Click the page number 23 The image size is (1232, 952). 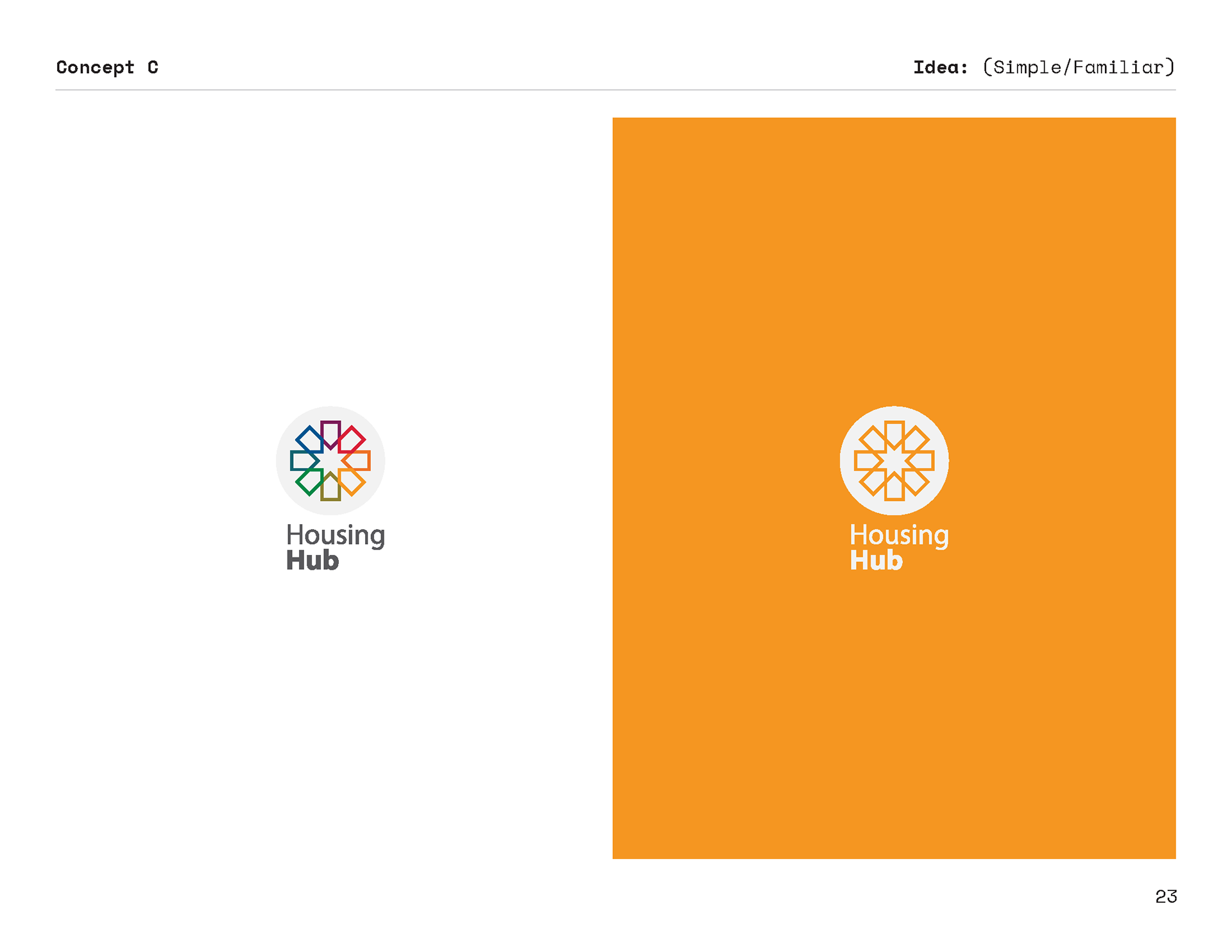pos(1166,896)
